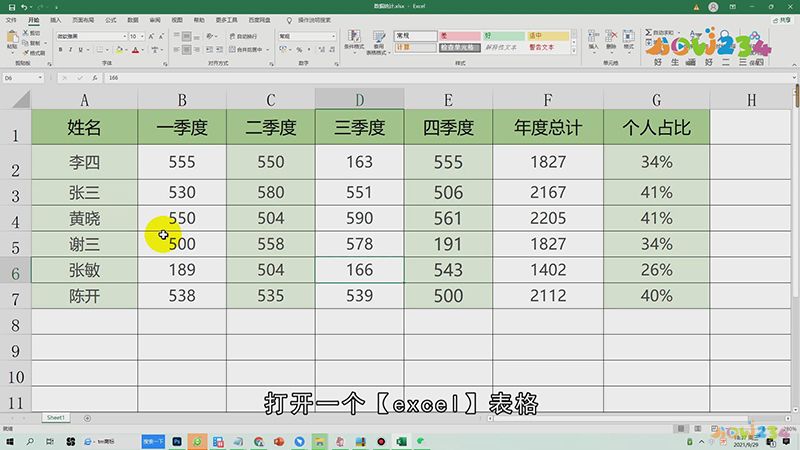Select cell containing 2205
The width and height of the screenshot is (800, 450).
[x=548, y=218]
